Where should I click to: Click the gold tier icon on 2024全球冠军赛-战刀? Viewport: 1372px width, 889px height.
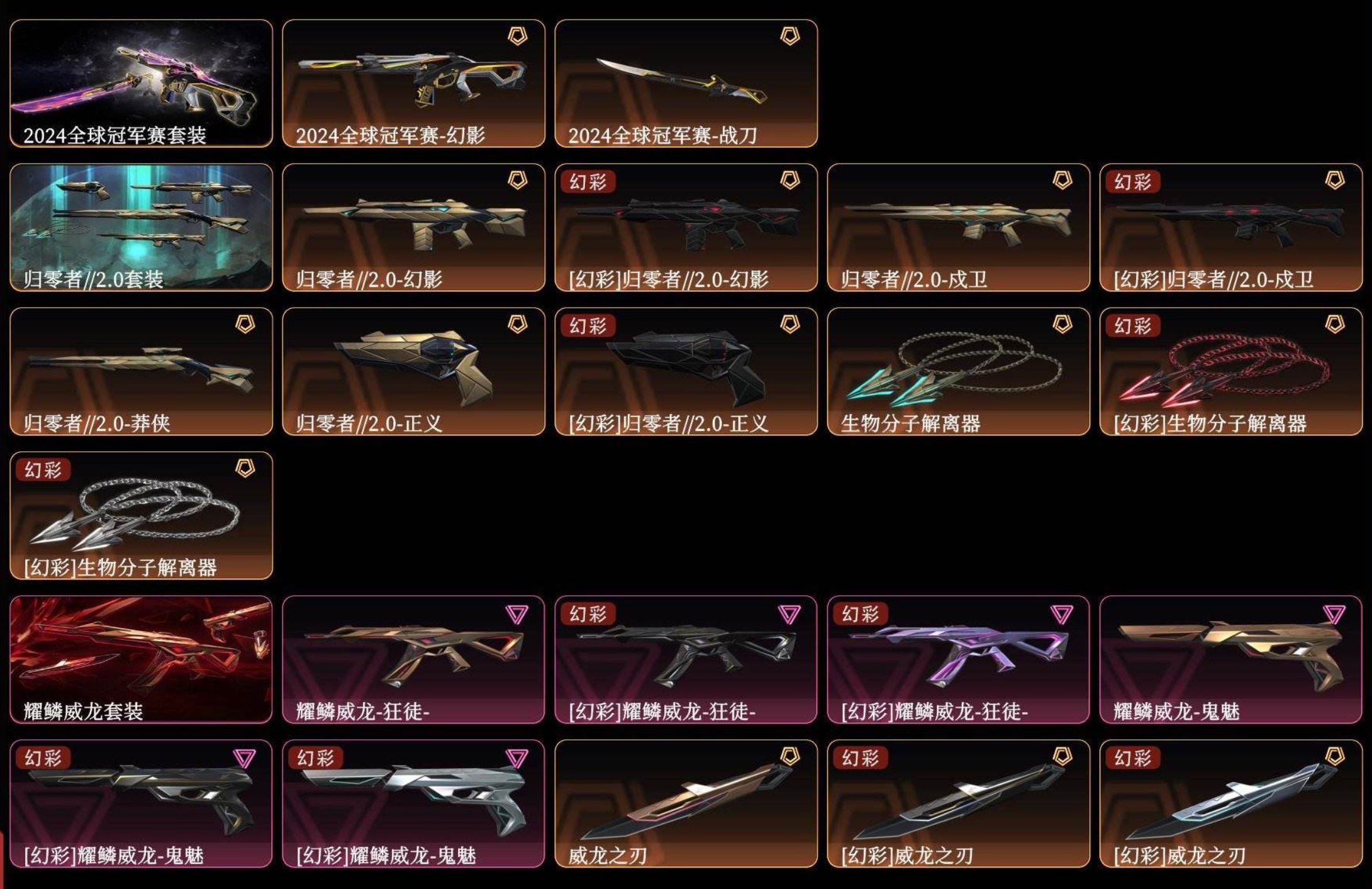pyautogui.click(x=789, y=36)
